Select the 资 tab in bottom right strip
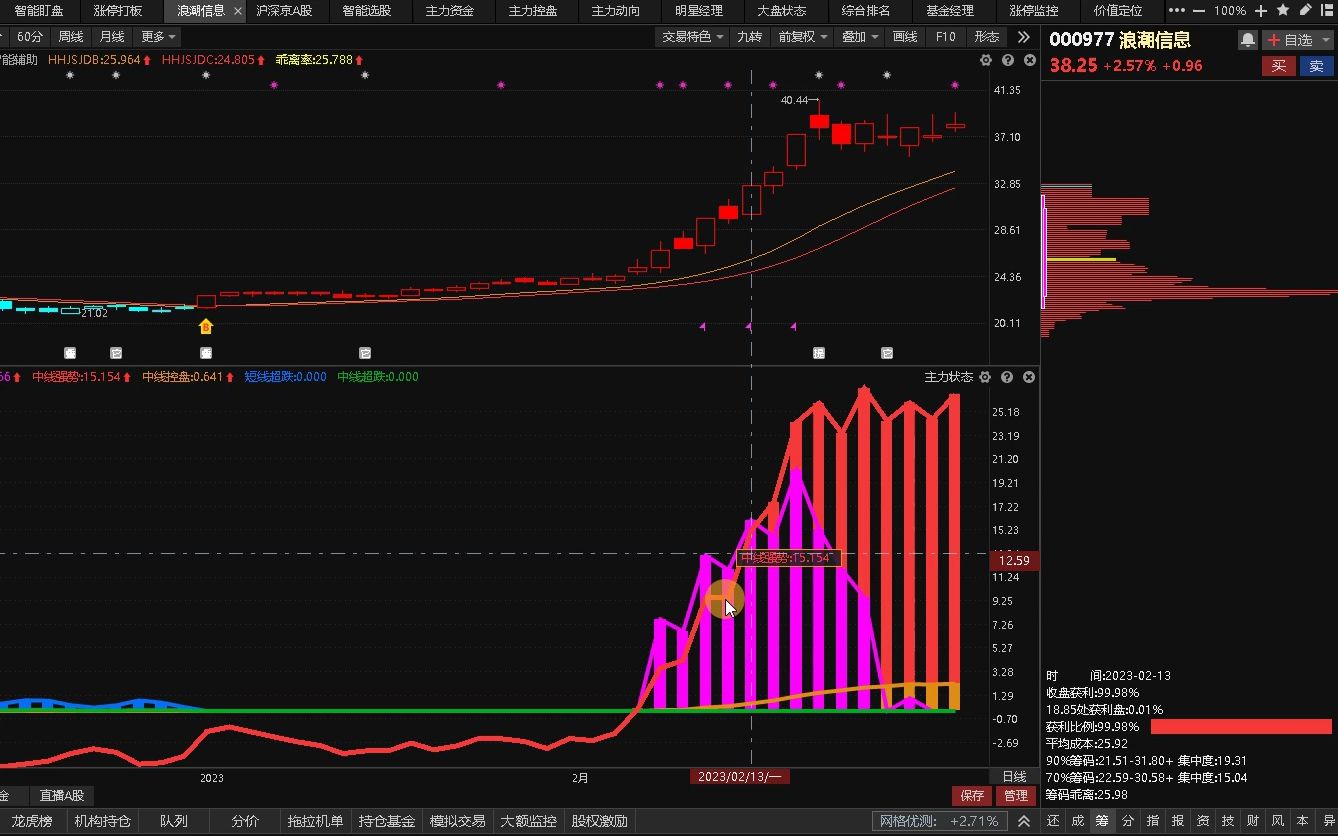 1203,821
